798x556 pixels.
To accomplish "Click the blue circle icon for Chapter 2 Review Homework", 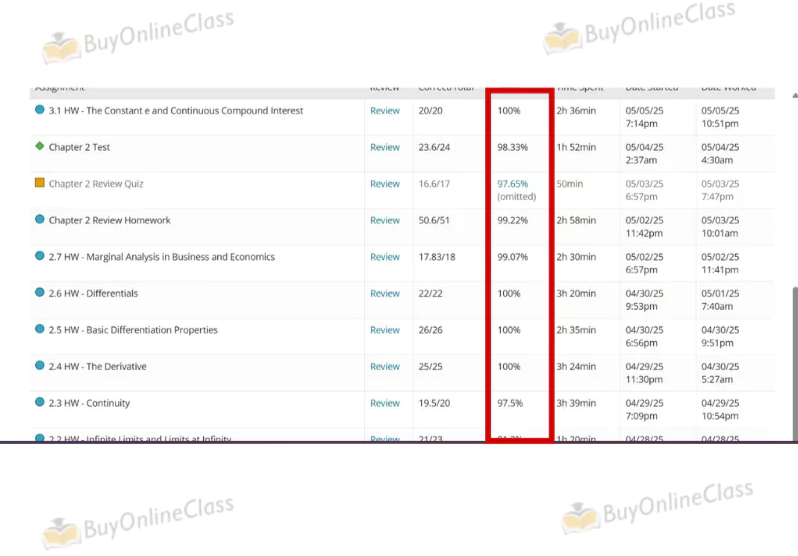I will tap(40, 220).
